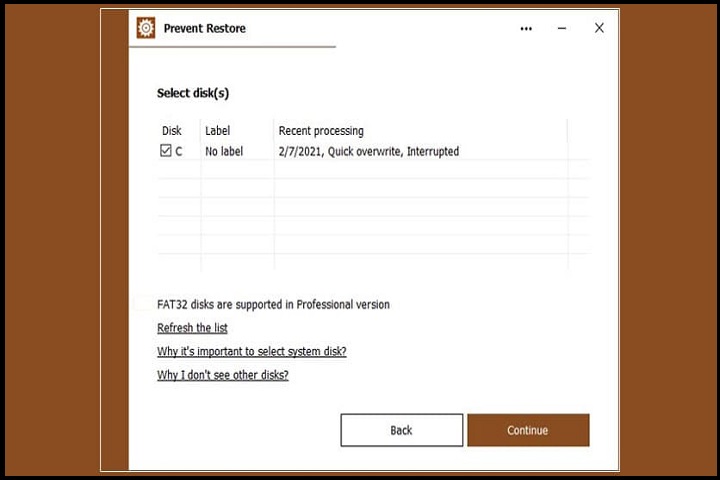Click the "Select disk(s)" heading
Screen dimensions: 720x480
(193, 93)
